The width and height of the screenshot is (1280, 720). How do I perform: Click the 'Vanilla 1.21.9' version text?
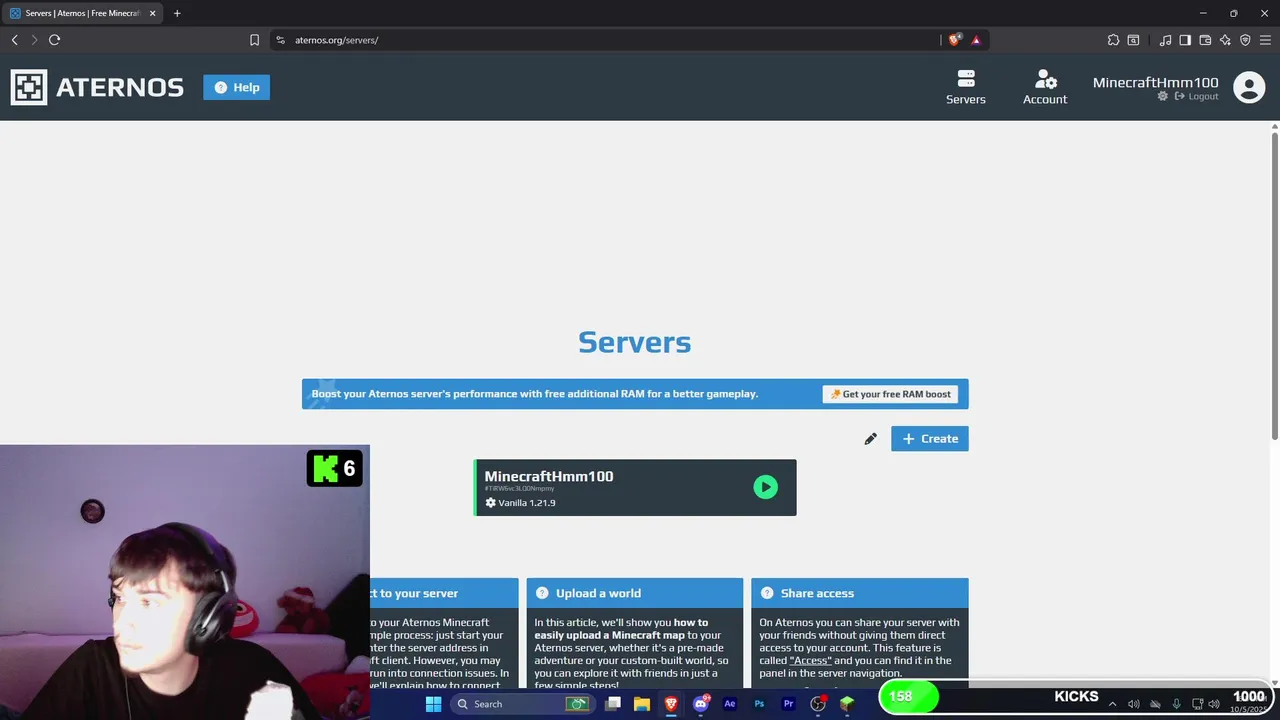[527, 503]
